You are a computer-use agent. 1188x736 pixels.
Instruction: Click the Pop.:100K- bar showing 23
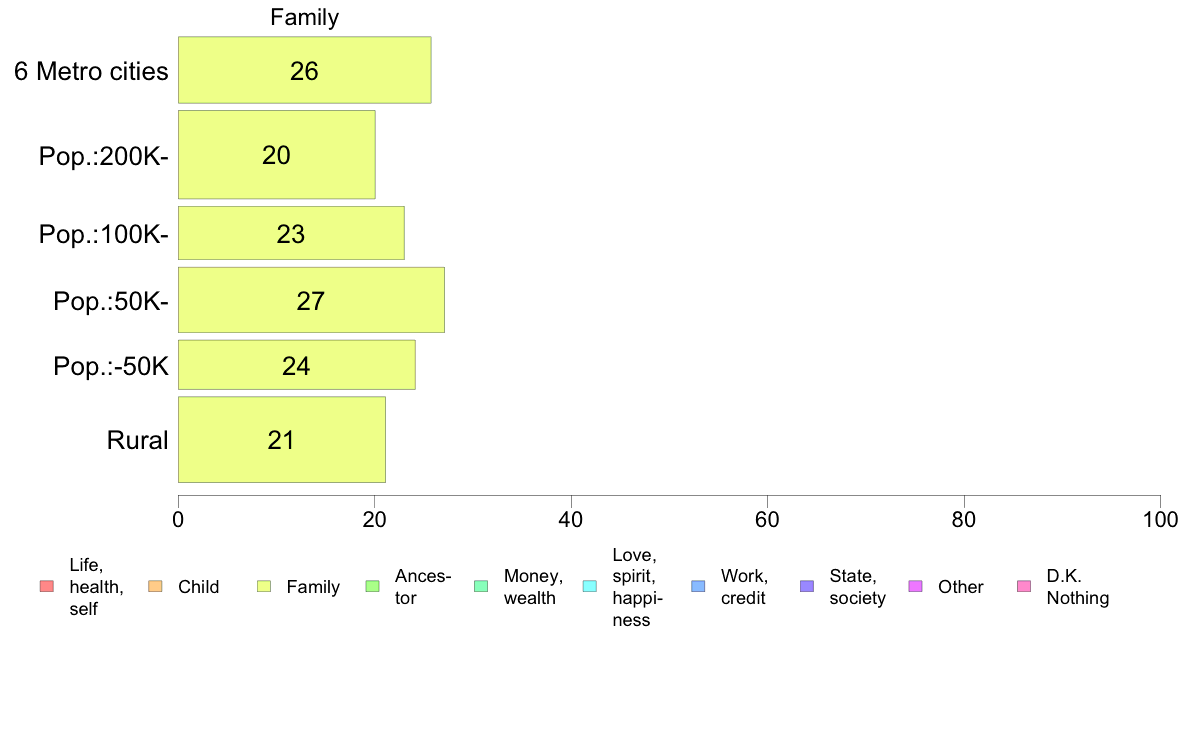point(291,233)
